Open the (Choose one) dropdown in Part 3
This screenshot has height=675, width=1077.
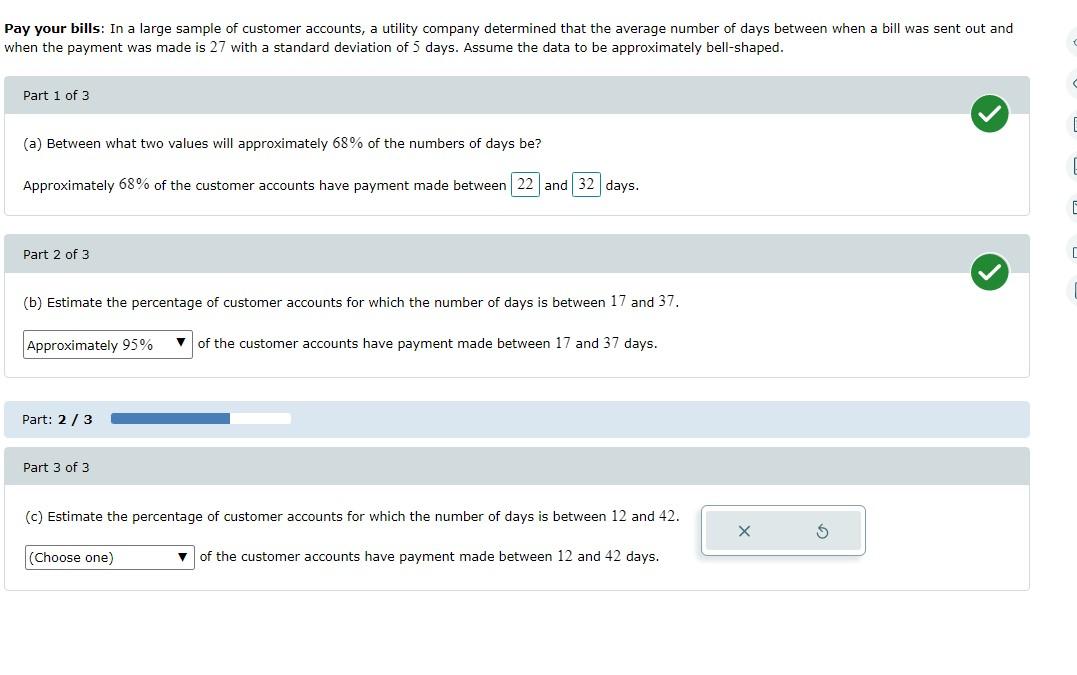click(x=108, y=557)
